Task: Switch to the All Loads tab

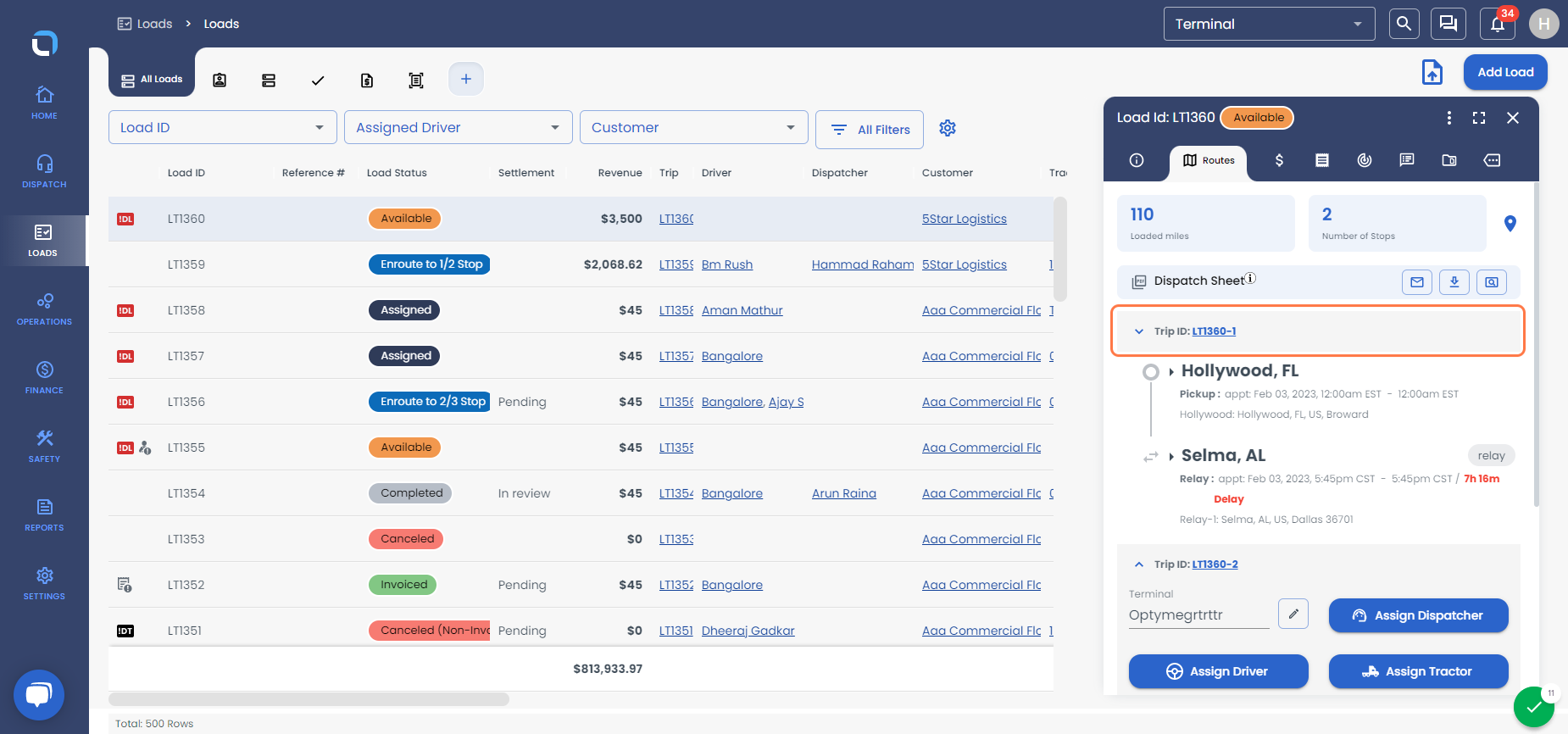Action: 152,80
